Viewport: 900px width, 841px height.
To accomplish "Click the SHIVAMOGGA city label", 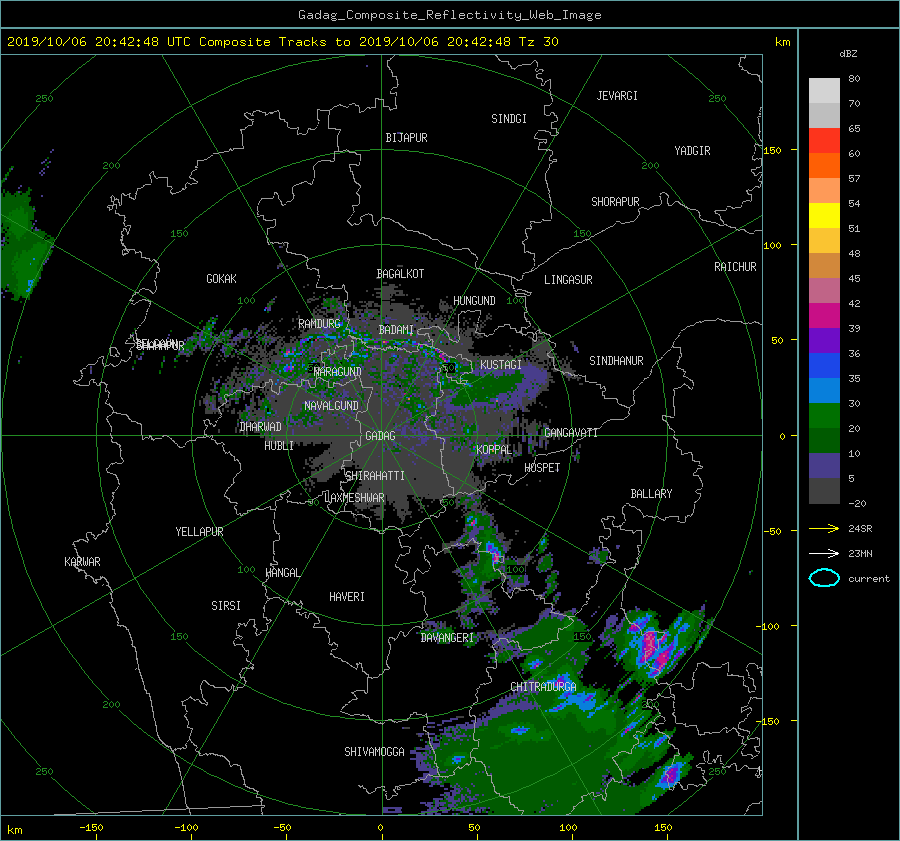I will (x=374, y=752).
